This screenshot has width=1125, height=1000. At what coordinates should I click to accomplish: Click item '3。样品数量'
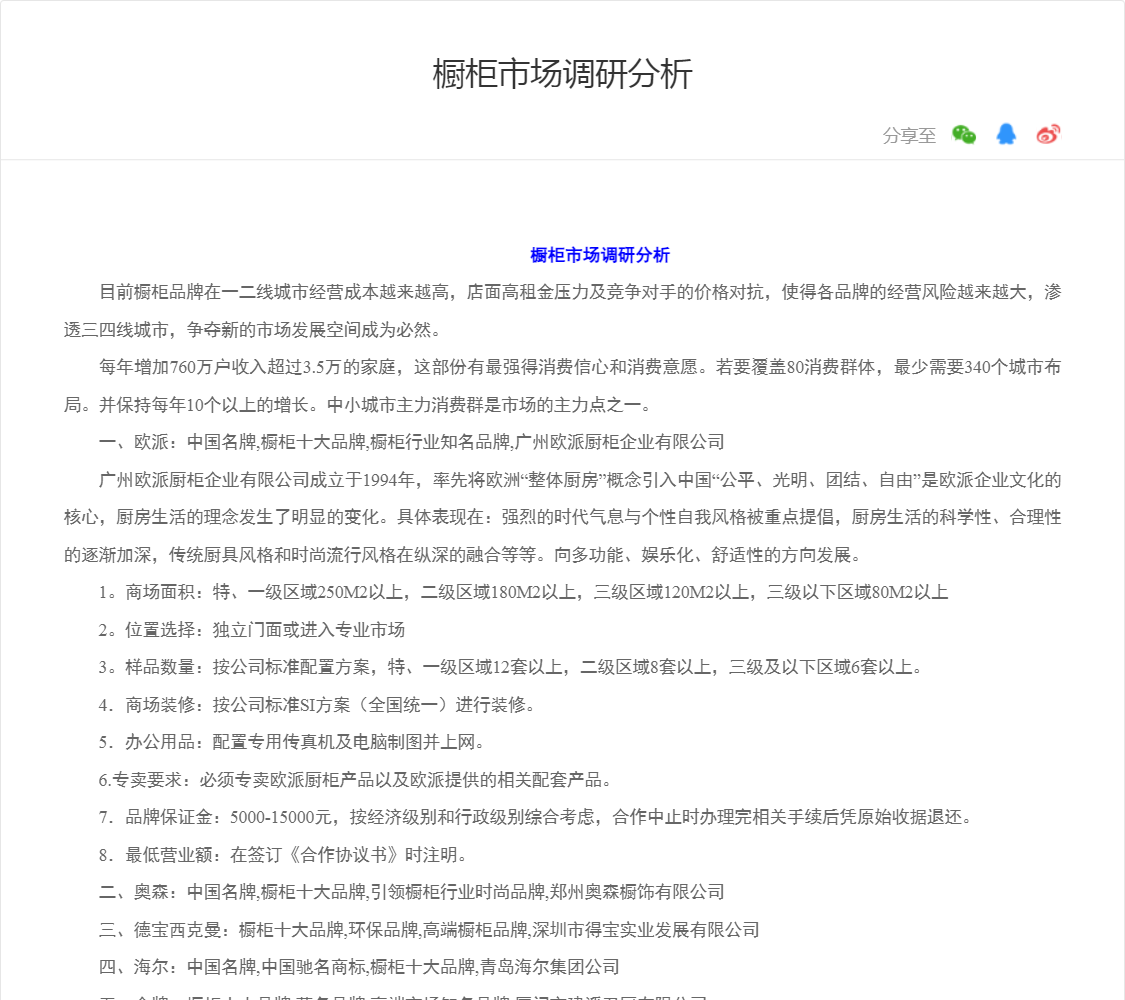click(510, 667)
